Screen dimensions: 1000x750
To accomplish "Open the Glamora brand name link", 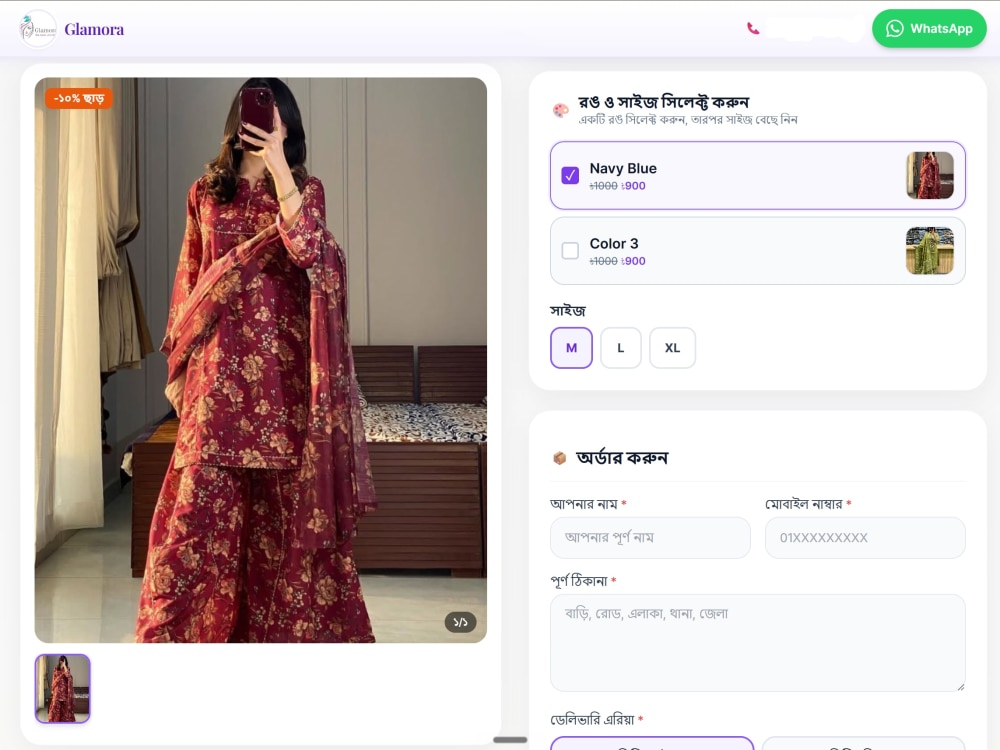I will coord(94,29).
